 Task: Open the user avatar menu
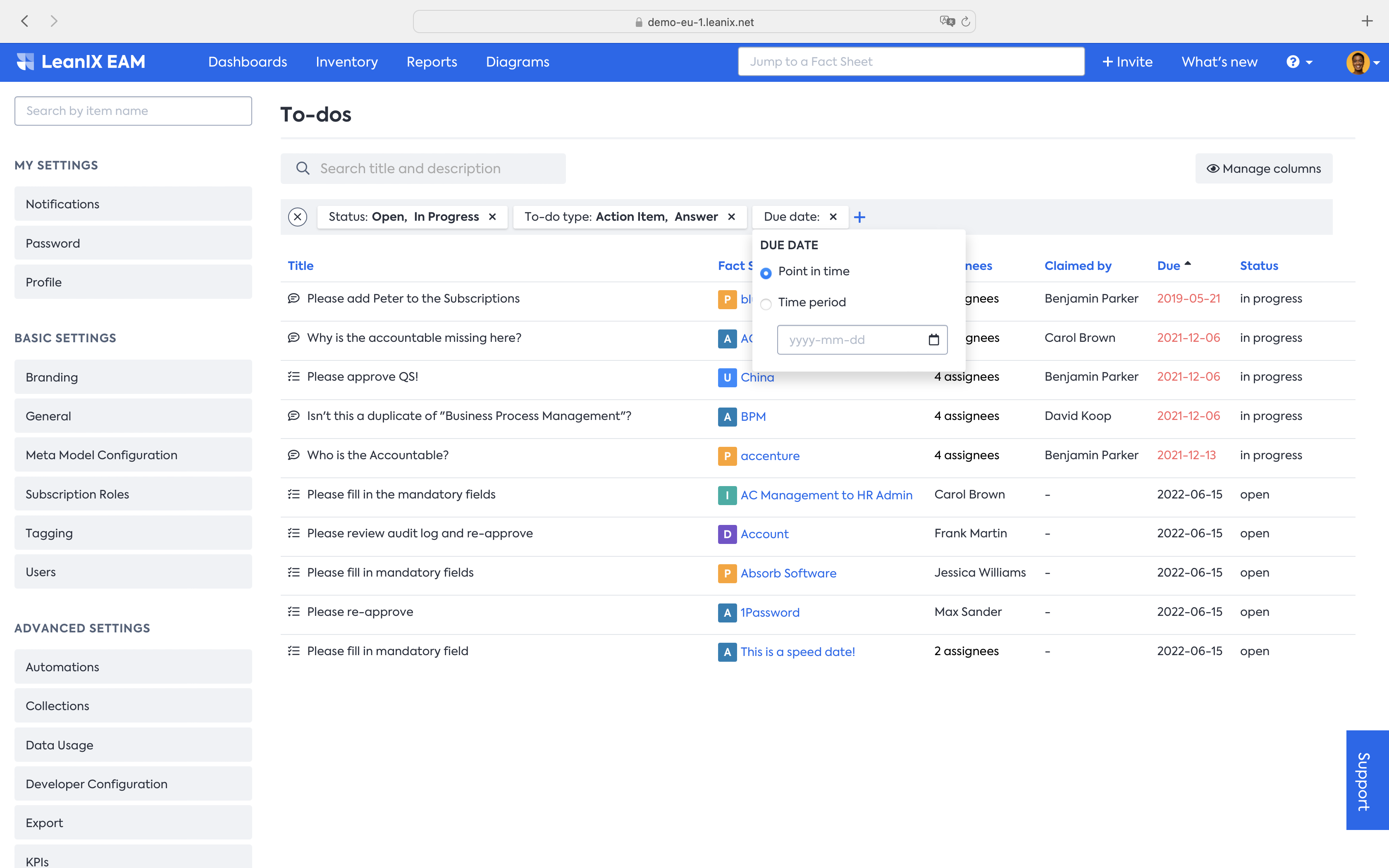(1363, 62)
